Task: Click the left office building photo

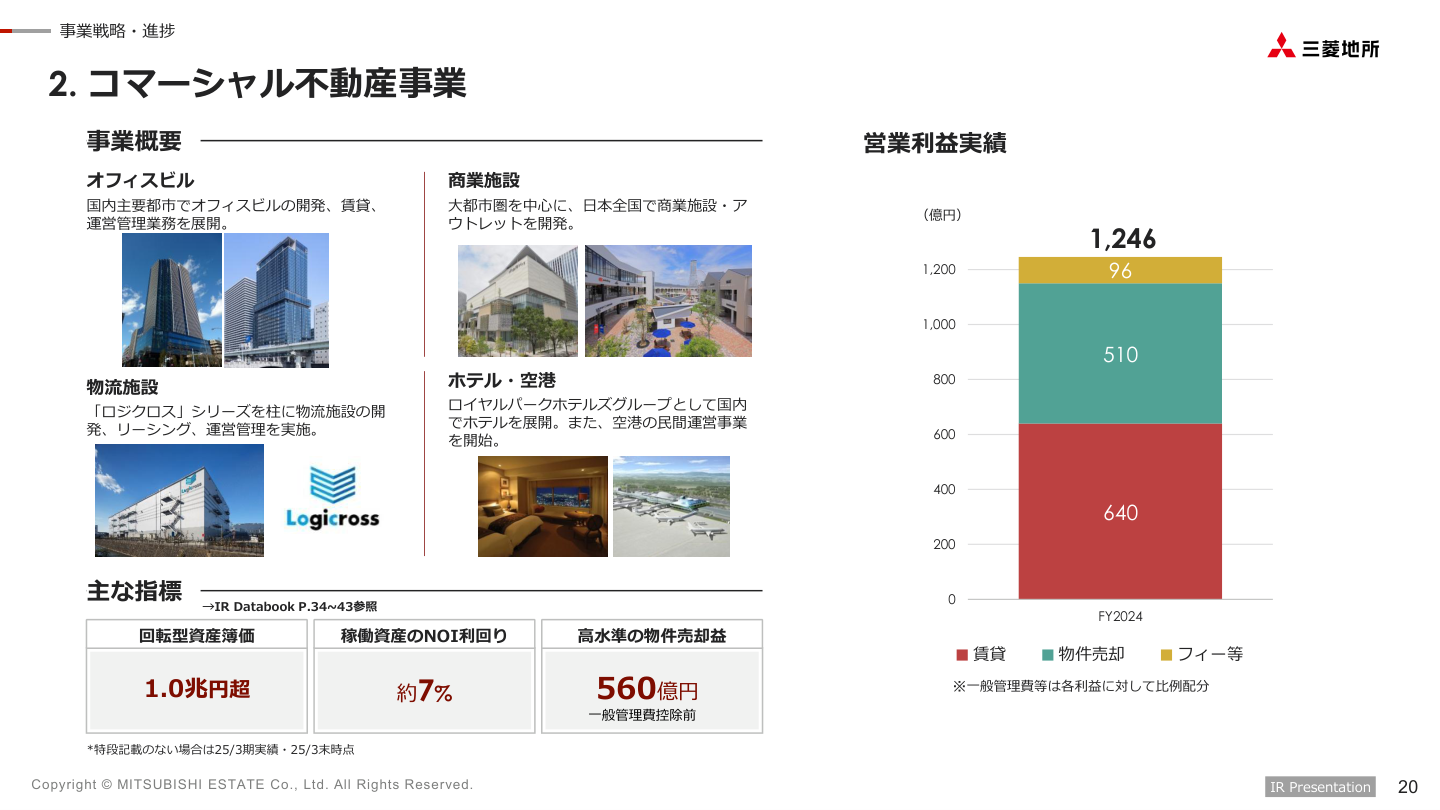Action: point(171,300)
